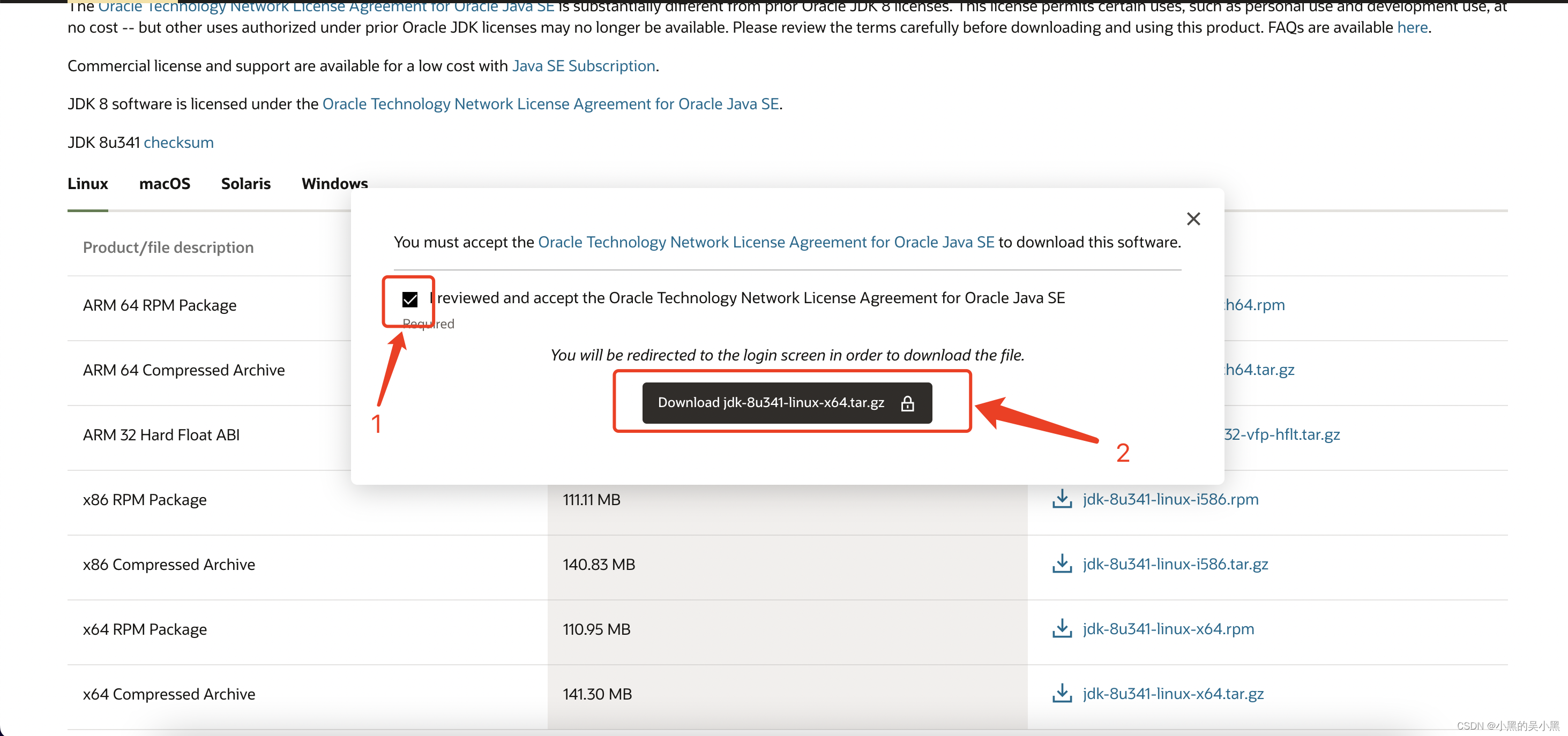Close the license agreement dialog
1568x736 pixels.
tap(1193, 219)
